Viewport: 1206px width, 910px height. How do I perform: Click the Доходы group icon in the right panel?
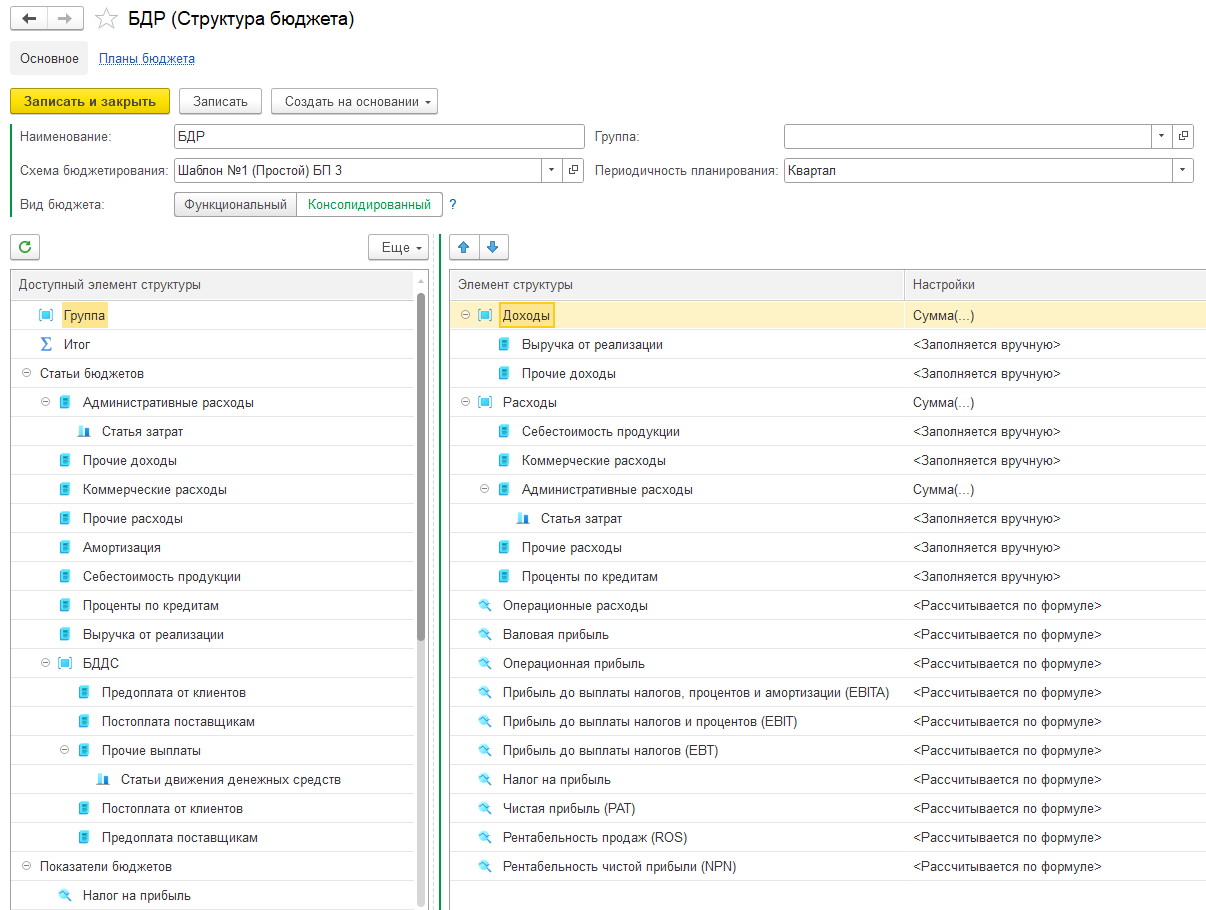[485, 315]
